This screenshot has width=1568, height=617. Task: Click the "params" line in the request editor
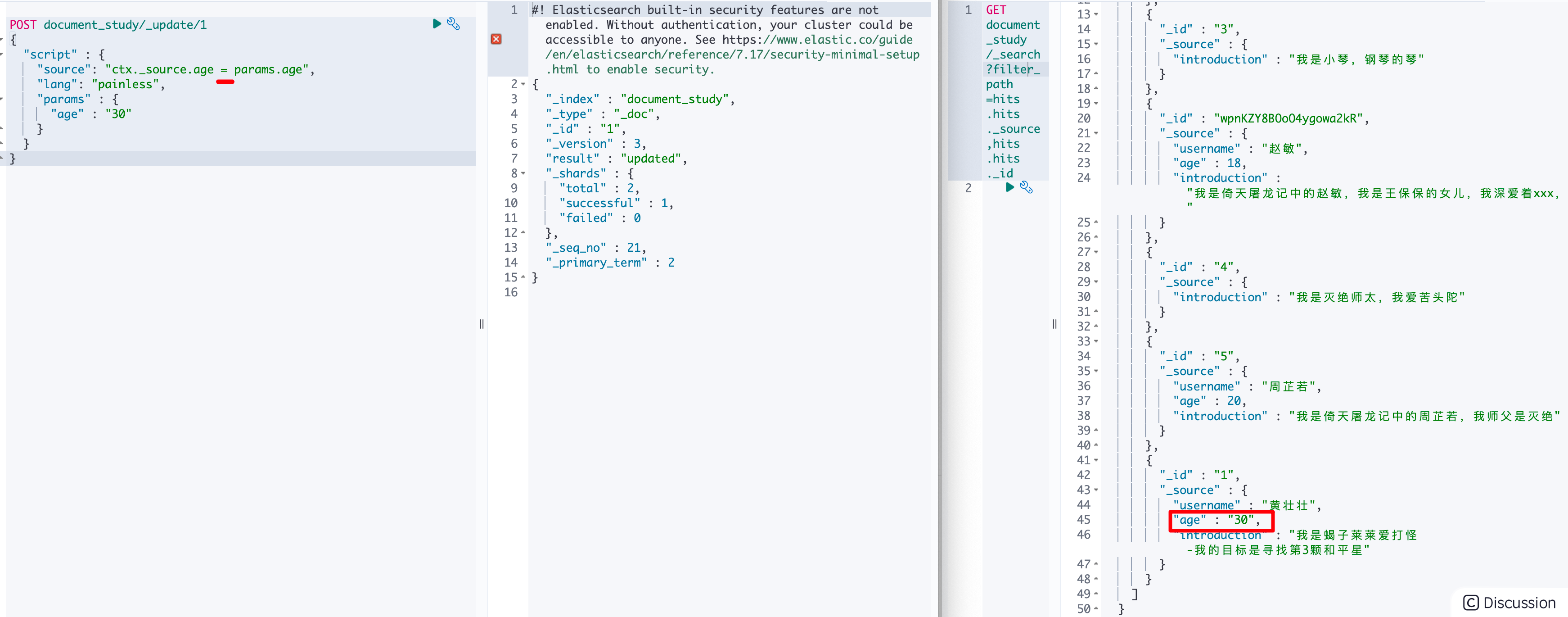77,99
